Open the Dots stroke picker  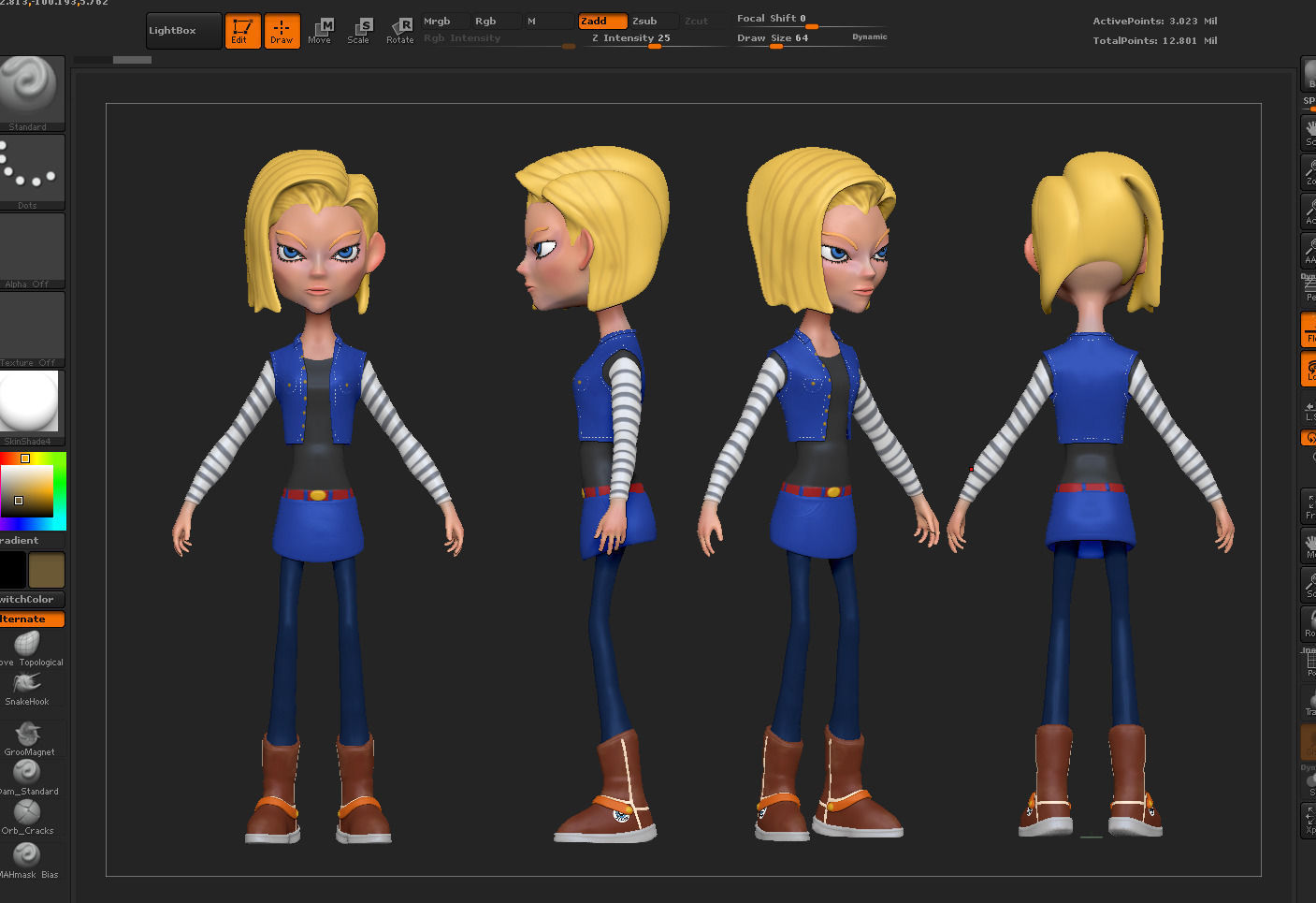click(x=32, y=172)
